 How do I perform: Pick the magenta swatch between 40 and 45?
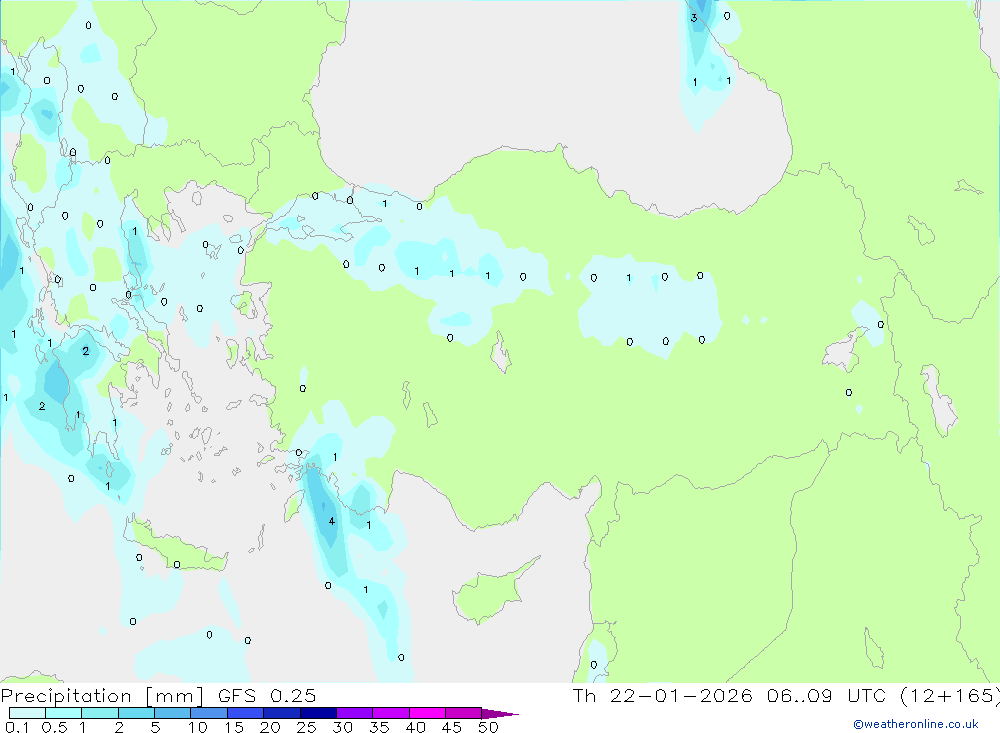(x=427, y=713)
